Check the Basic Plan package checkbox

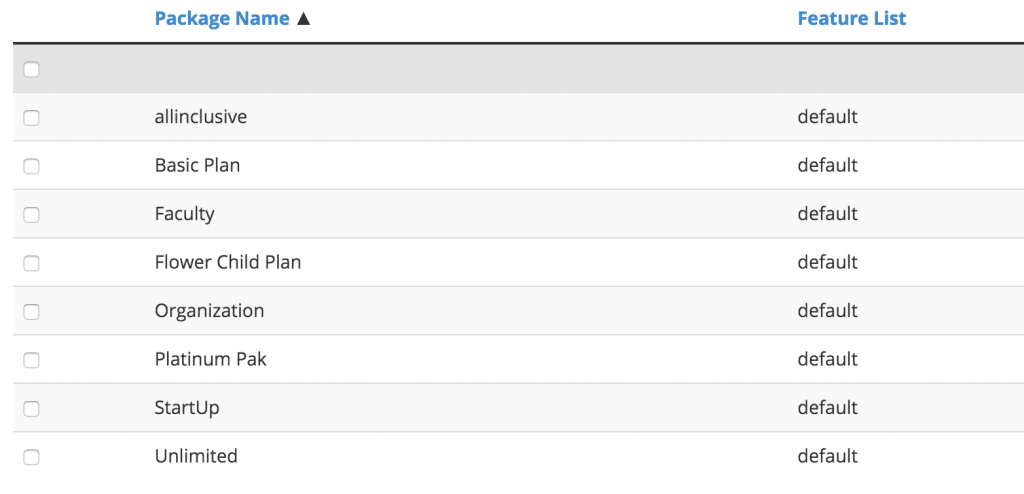point(31,166)
